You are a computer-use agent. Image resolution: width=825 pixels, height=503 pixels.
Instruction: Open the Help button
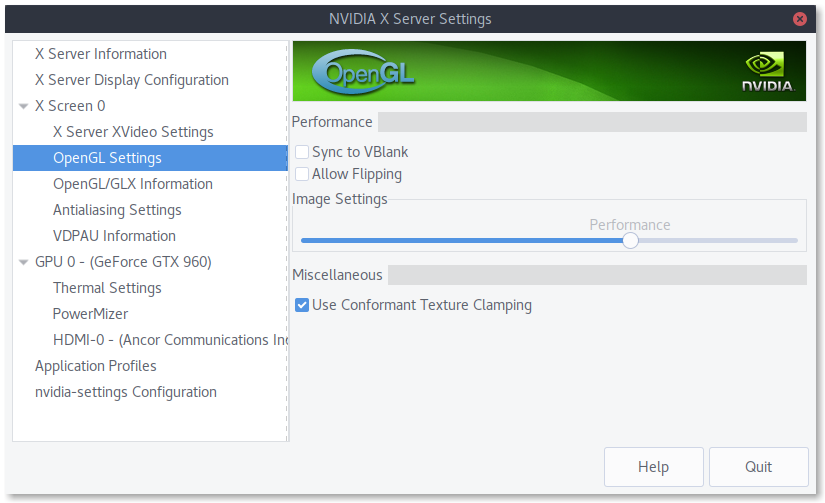653,467
